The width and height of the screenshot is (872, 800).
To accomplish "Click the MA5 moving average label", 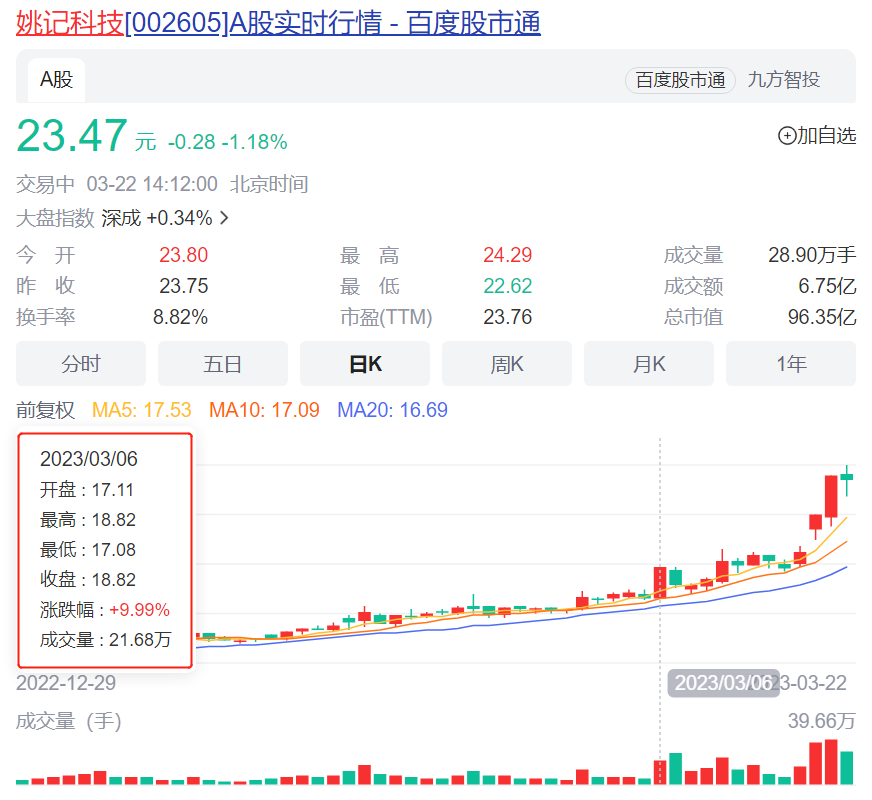I will pos(141,410).
